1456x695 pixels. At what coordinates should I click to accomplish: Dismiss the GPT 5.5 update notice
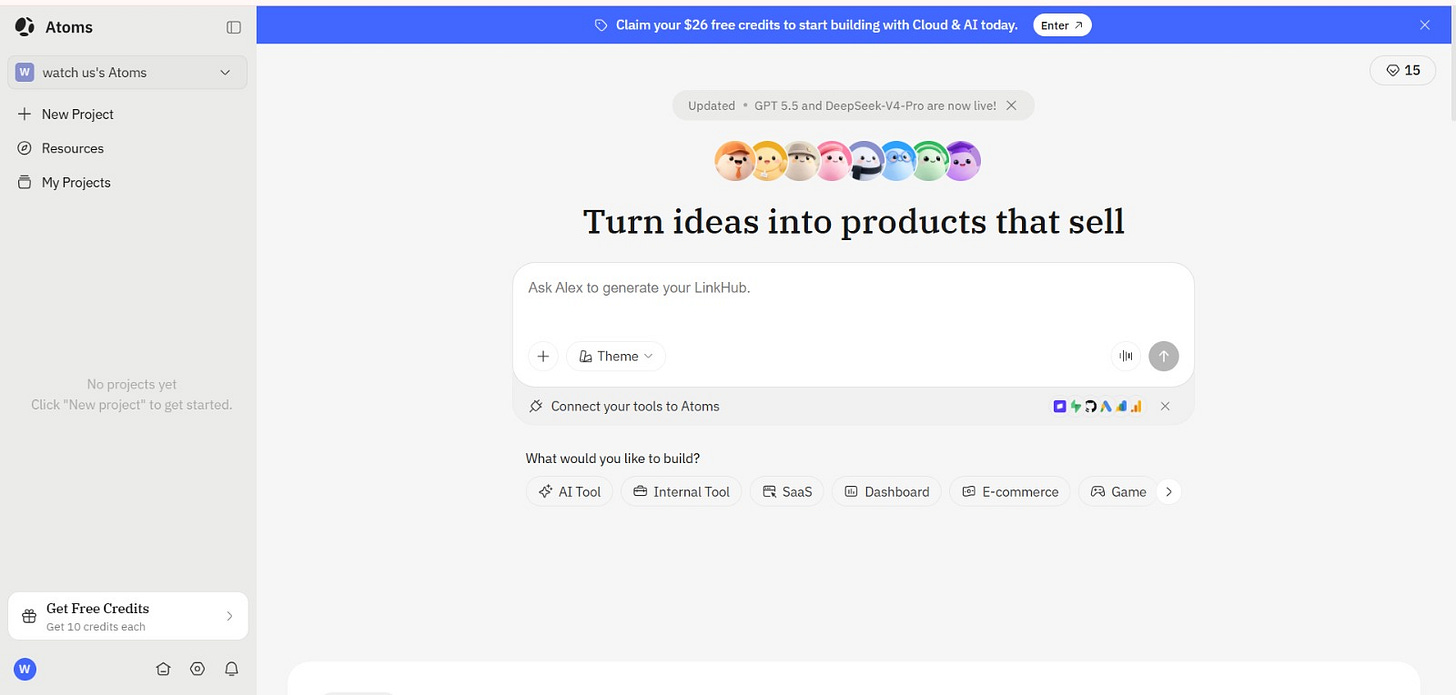[1011, 105]
